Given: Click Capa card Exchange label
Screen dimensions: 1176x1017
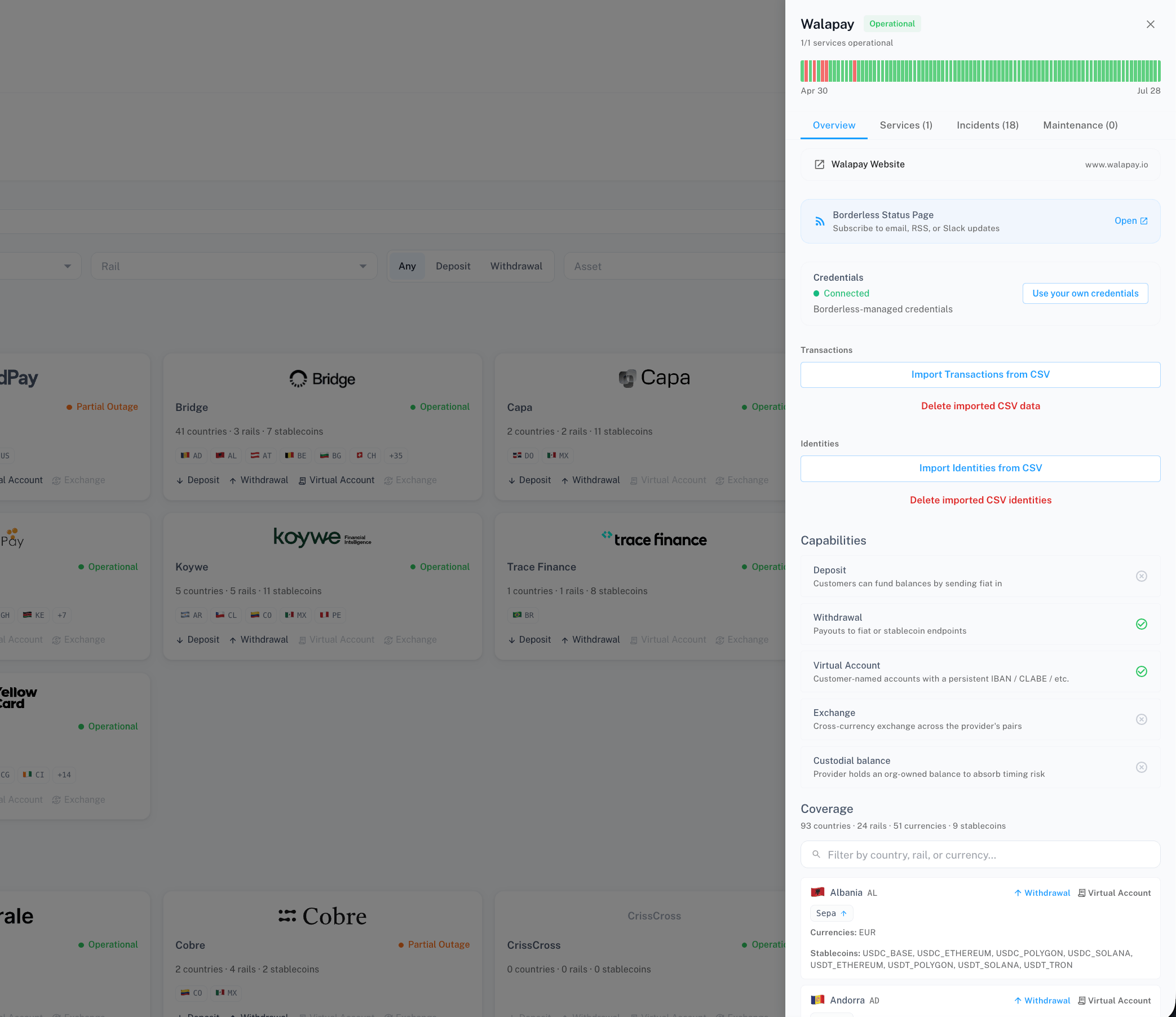Looking at the screenshot, I should coord(742,480).
